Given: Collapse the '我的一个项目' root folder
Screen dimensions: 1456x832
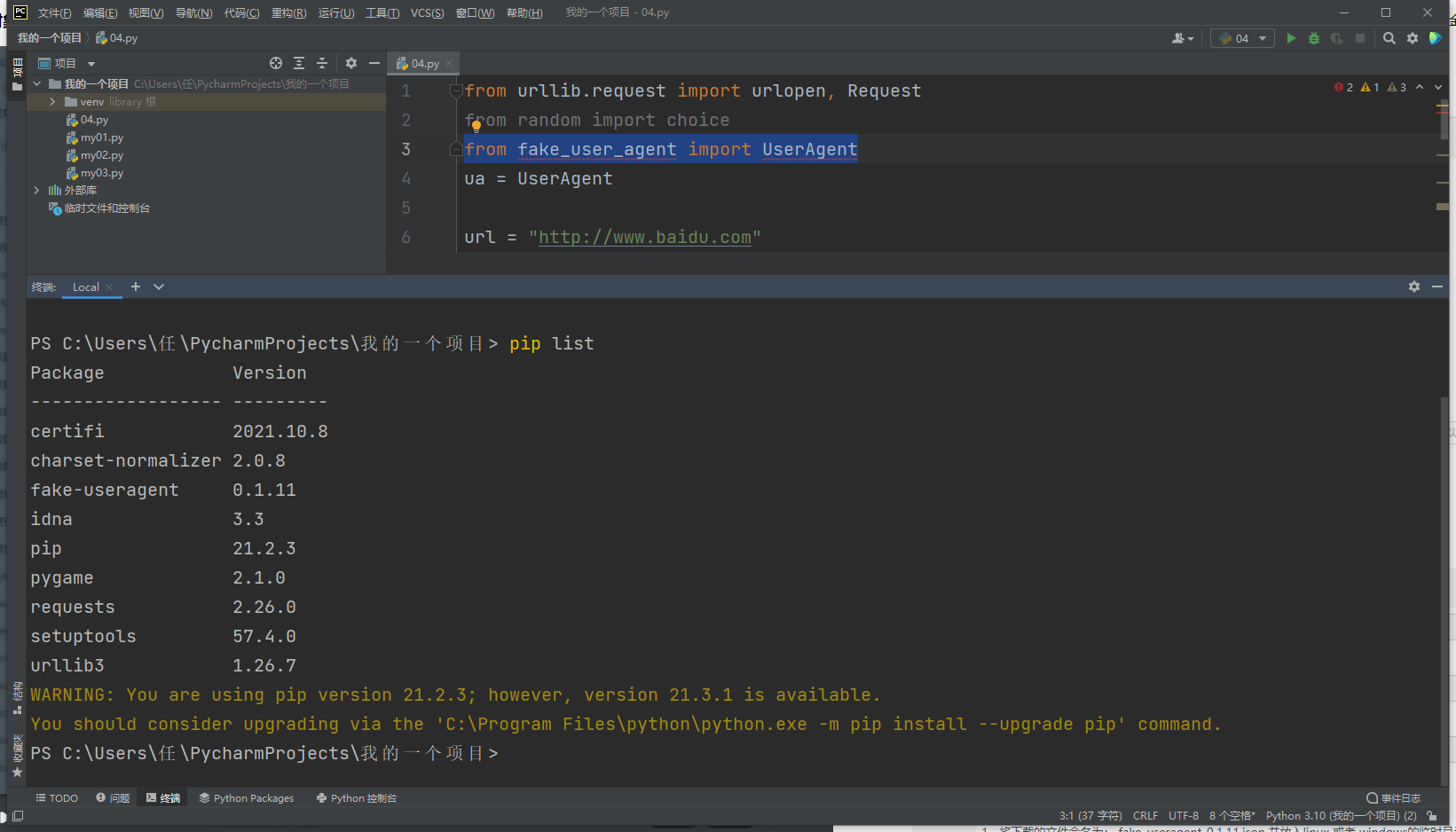Looking at the screenshot, I should coord(36,84).
